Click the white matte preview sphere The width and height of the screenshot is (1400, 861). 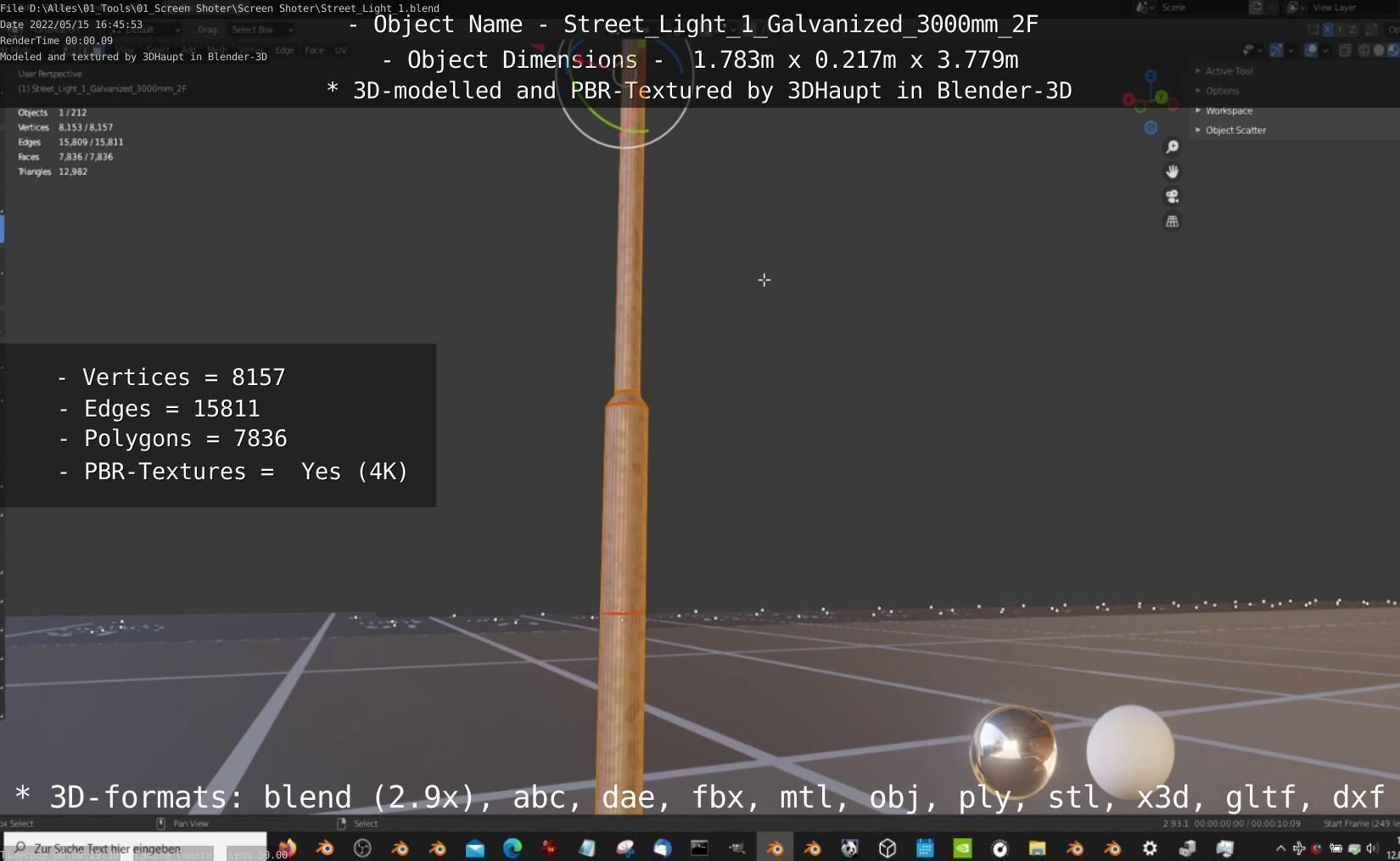point(1130,751)
